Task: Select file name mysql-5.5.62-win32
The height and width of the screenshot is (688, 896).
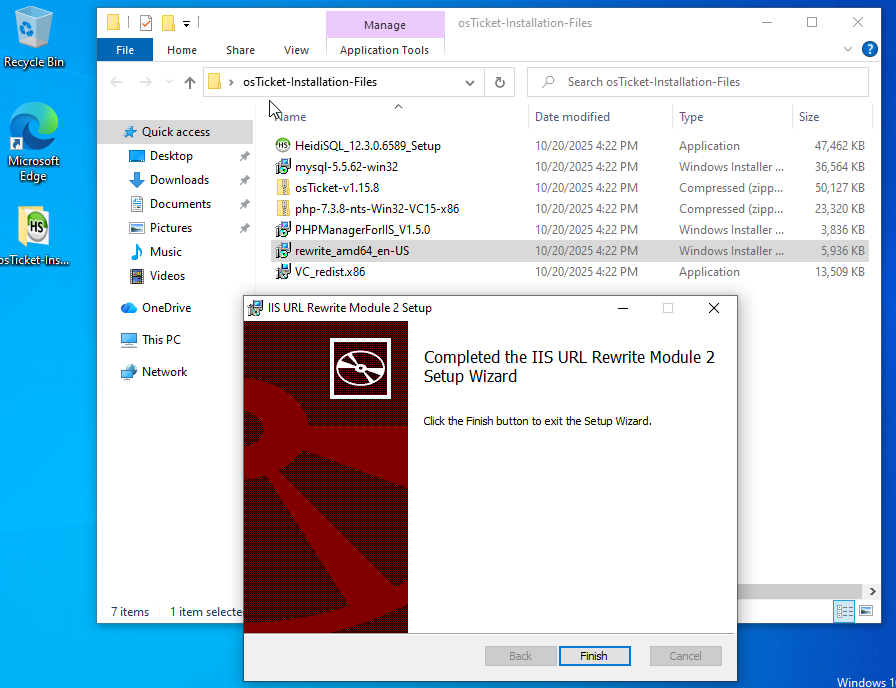Action: pos(346,167)
